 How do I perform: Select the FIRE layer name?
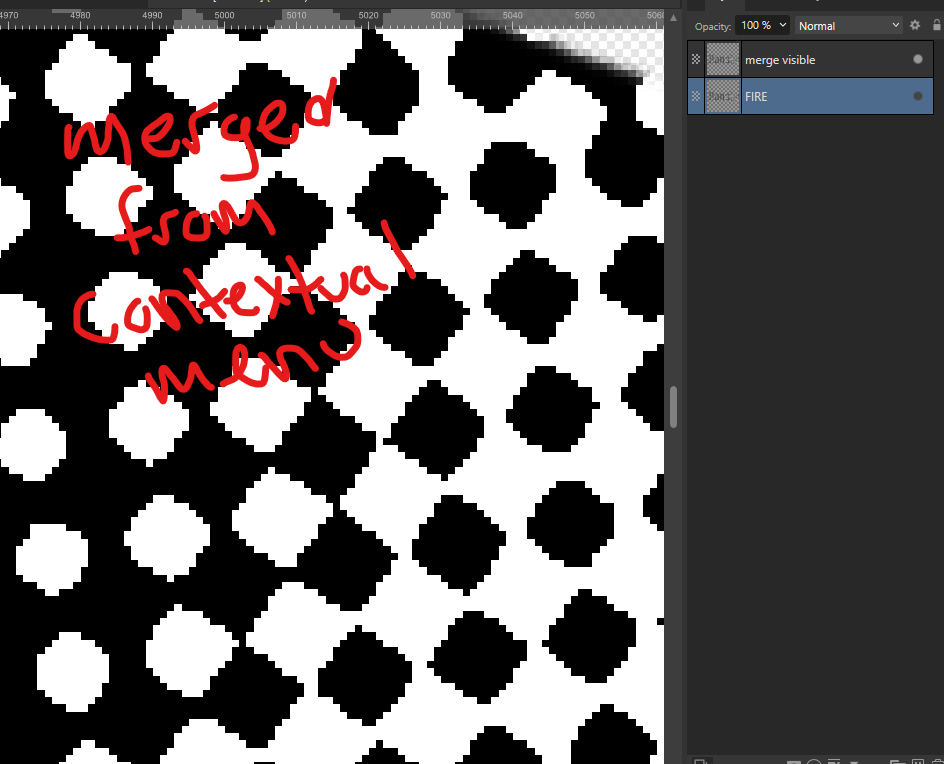[x=756, y=96]
